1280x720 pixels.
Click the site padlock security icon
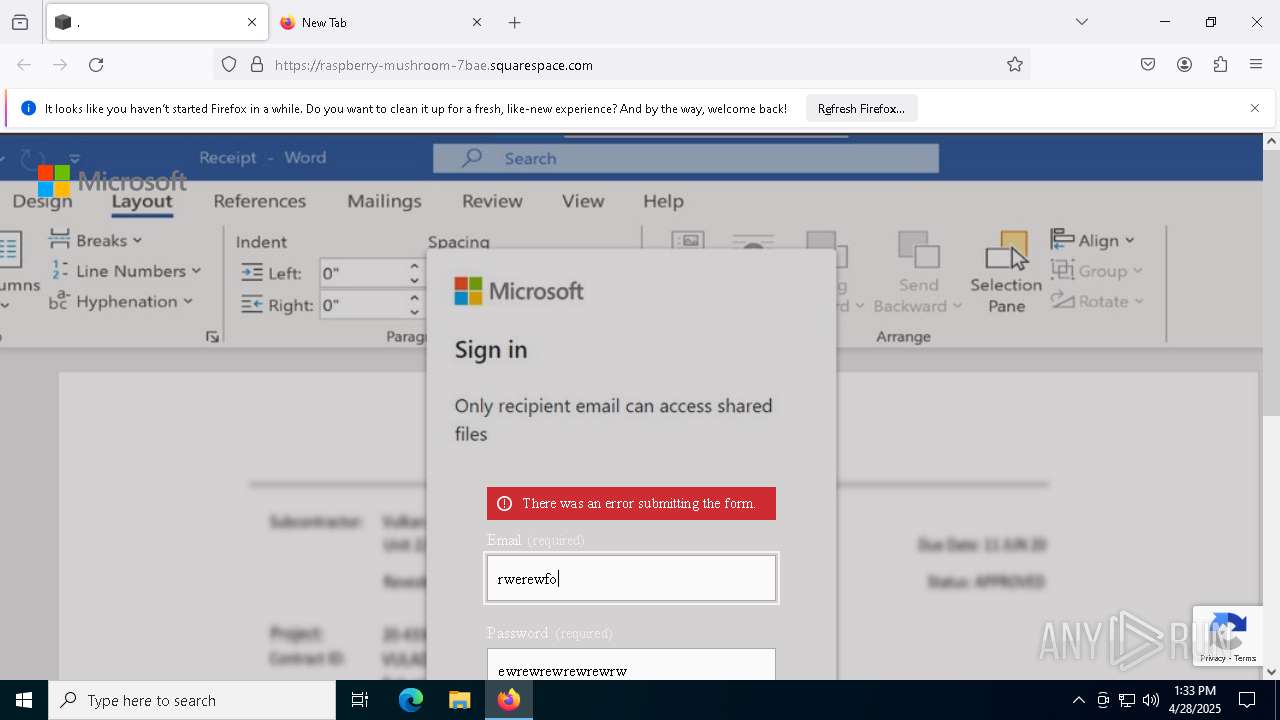pyautogui.click(x=257, y=65)
